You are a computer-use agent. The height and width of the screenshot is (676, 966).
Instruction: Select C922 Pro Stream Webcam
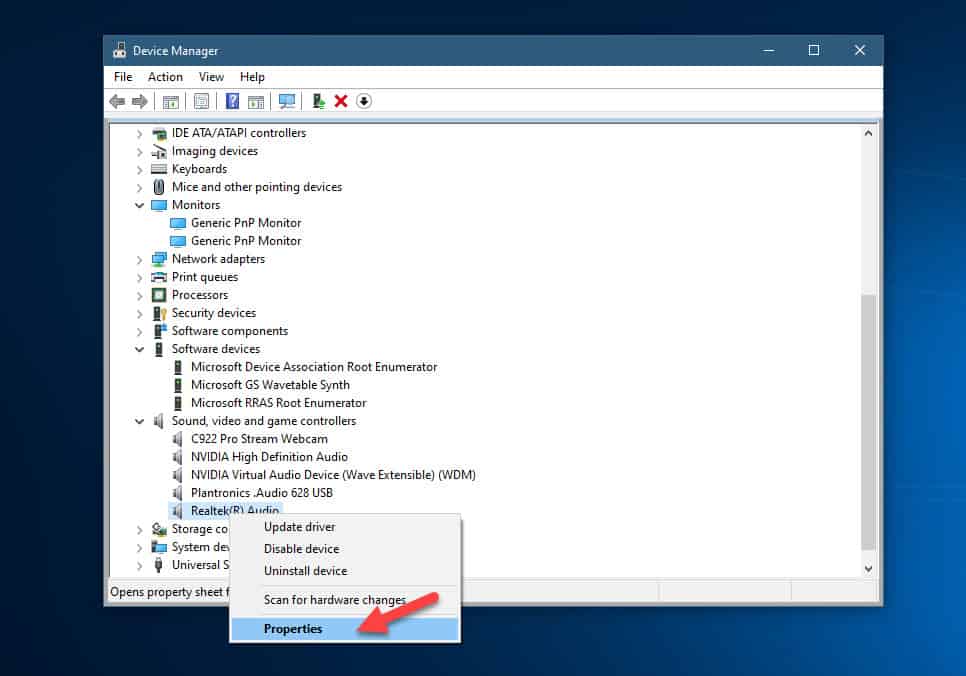[x=259, y=439]
